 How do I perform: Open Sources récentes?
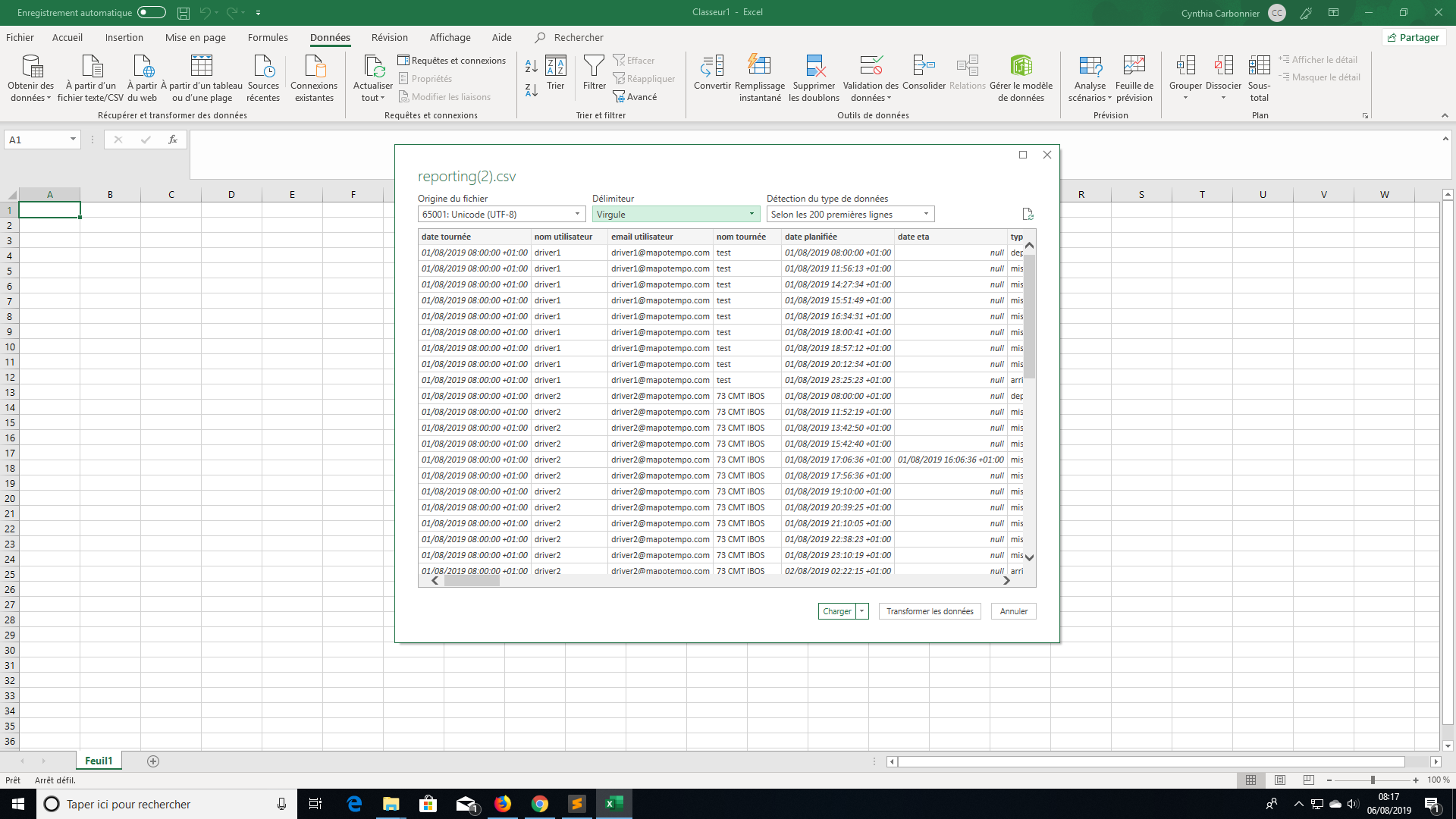[x=263, y=78]
